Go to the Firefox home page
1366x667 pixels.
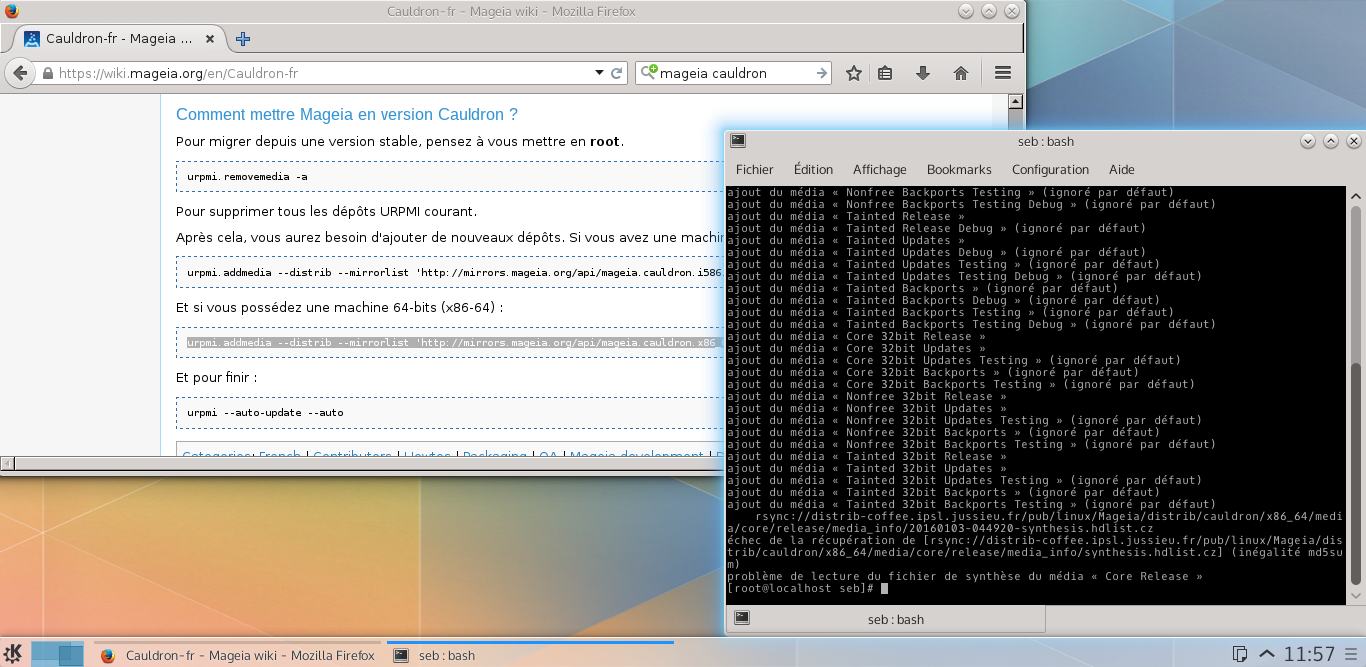tap(961, 73)
